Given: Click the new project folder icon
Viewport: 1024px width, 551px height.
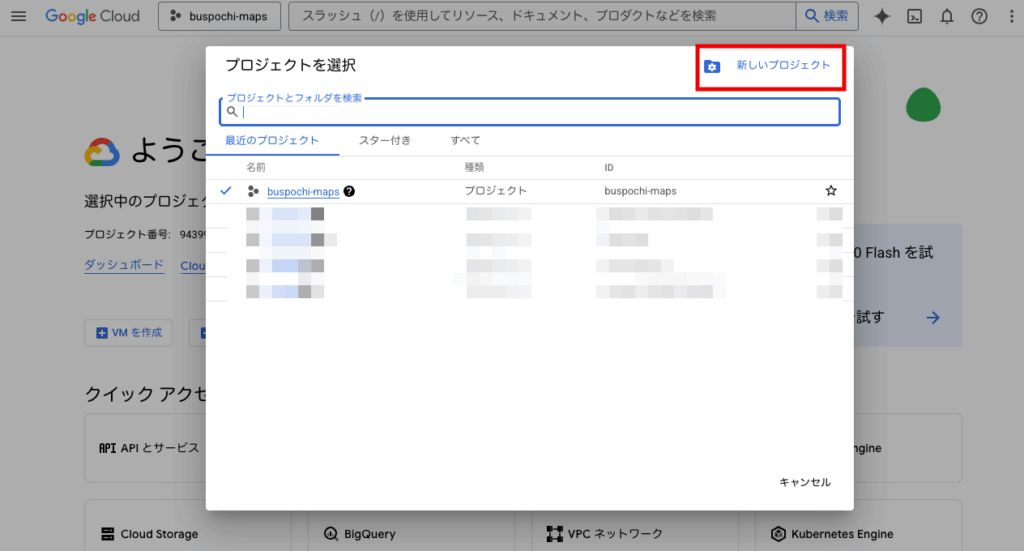Looking at the screenshot, I should pos(712,66).
